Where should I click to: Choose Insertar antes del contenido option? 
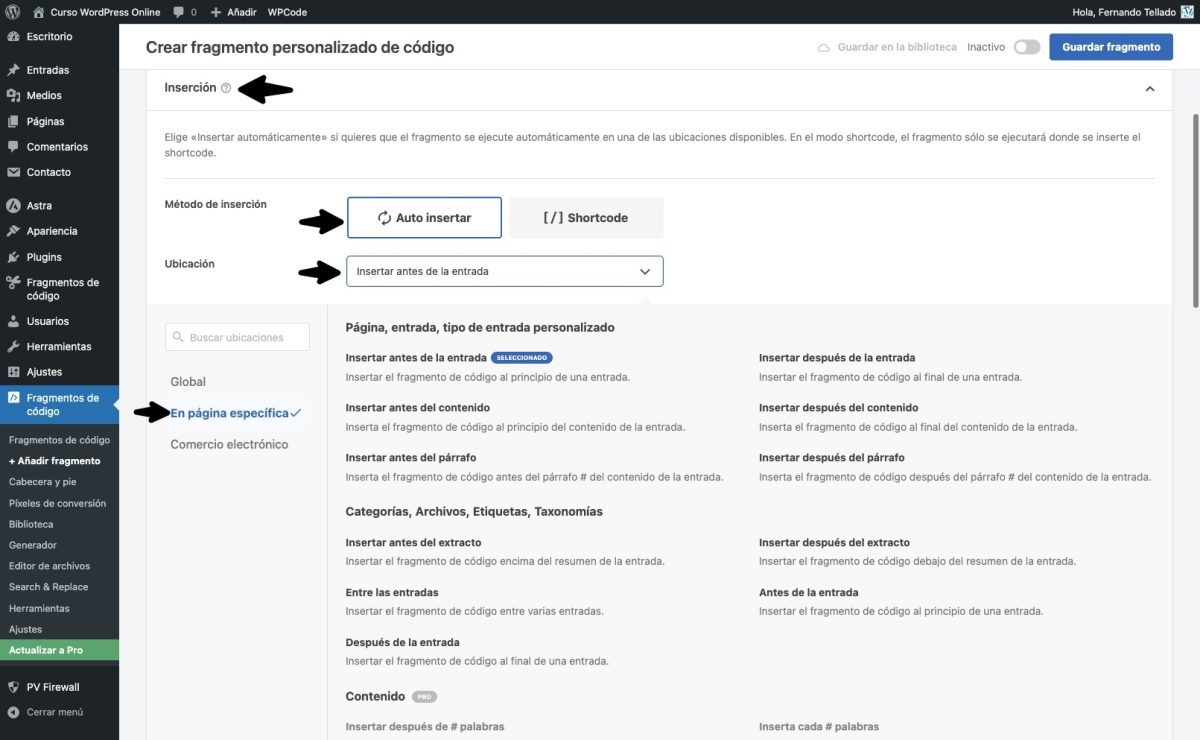418,408
